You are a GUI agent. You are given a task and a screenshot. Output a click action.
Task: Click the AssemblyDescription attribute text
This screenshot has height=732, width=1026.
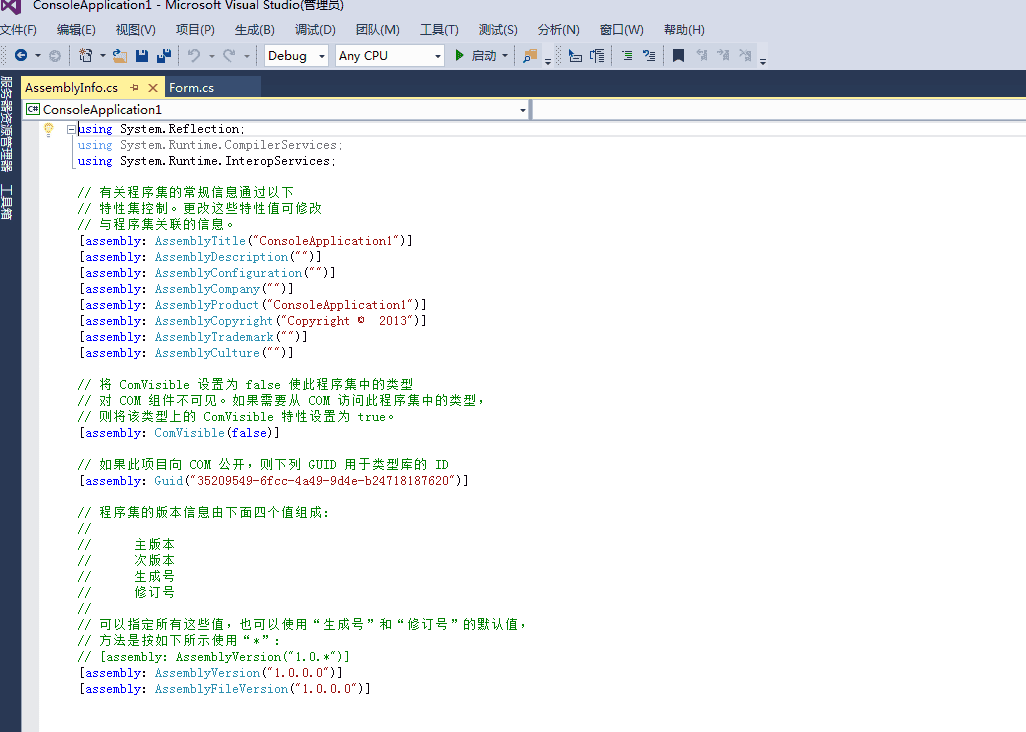[200, 257]
